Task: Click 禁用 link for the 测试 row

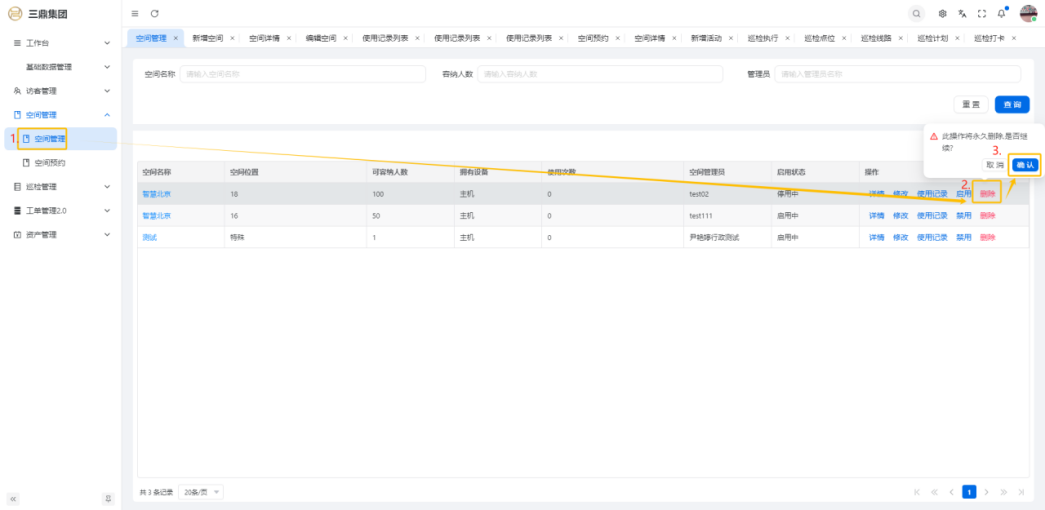Action: (963, 237)
